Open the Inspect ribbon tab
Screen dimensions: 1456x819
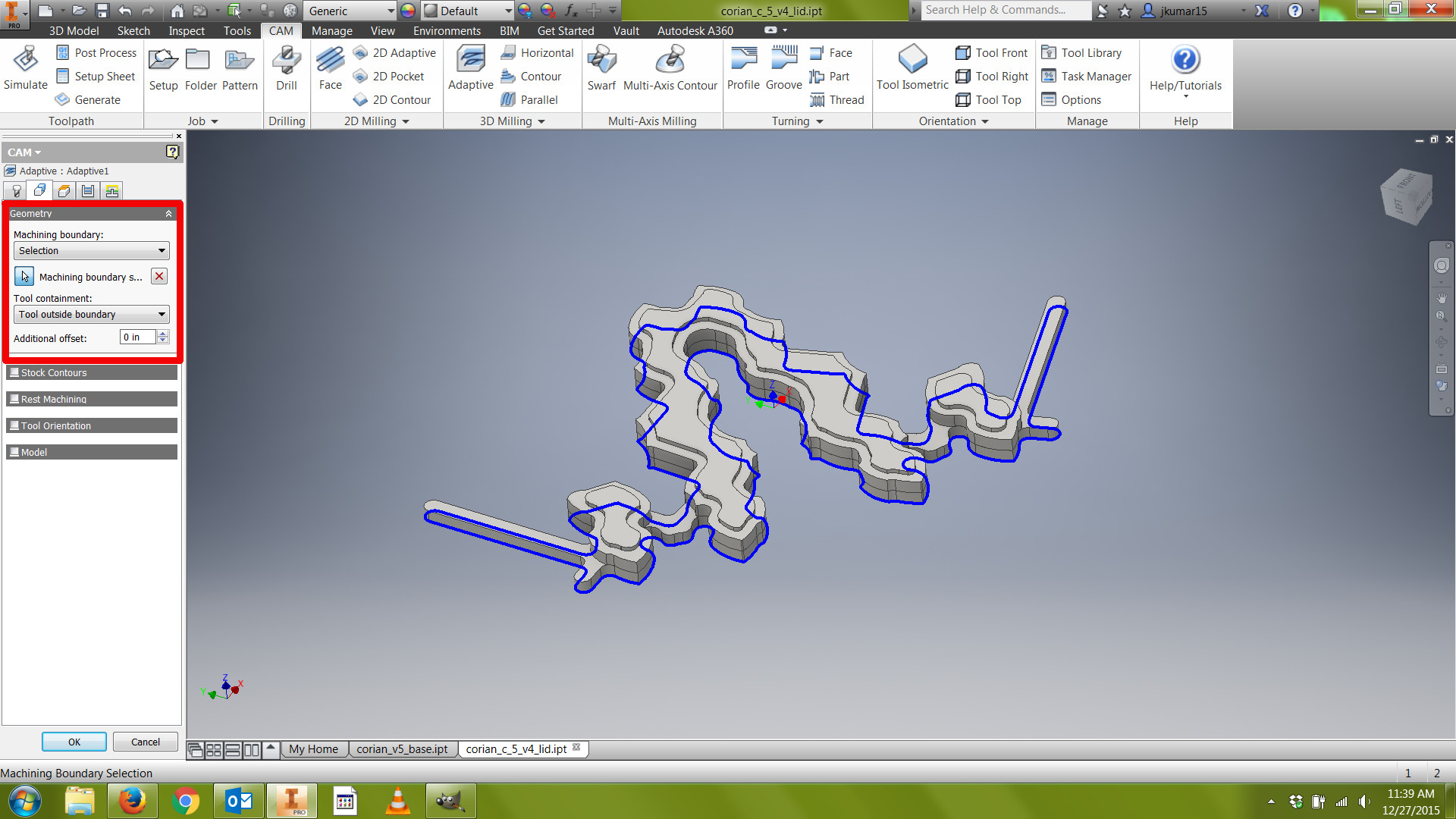click(187, 31)
